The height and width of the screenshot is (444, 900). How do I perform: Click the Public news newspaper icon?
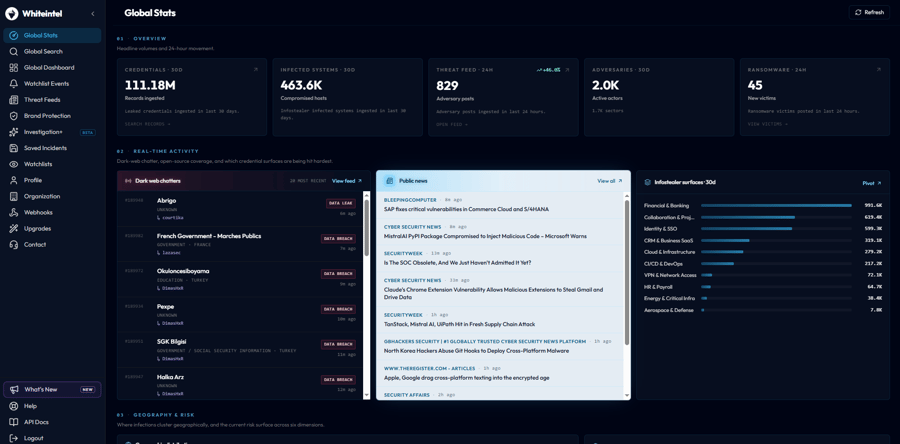(390, 181)
